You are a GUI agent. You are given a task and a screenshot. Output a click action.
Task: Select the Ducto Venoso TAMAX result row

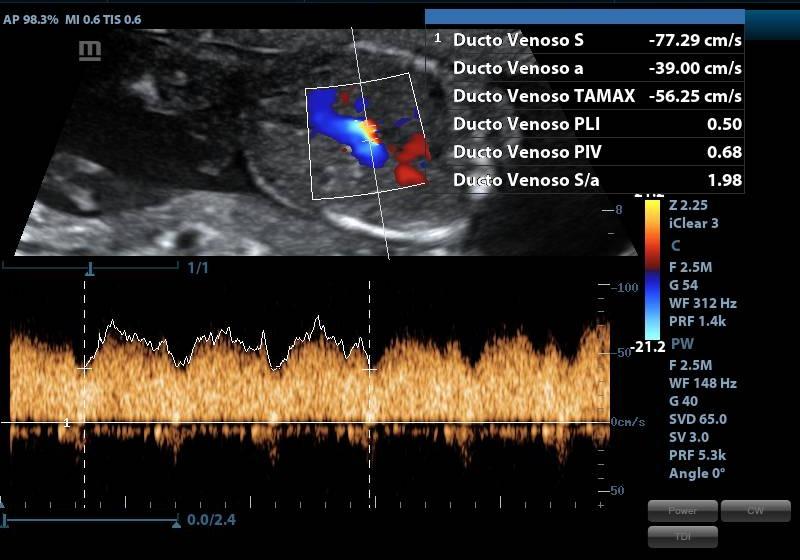point(585,96)
